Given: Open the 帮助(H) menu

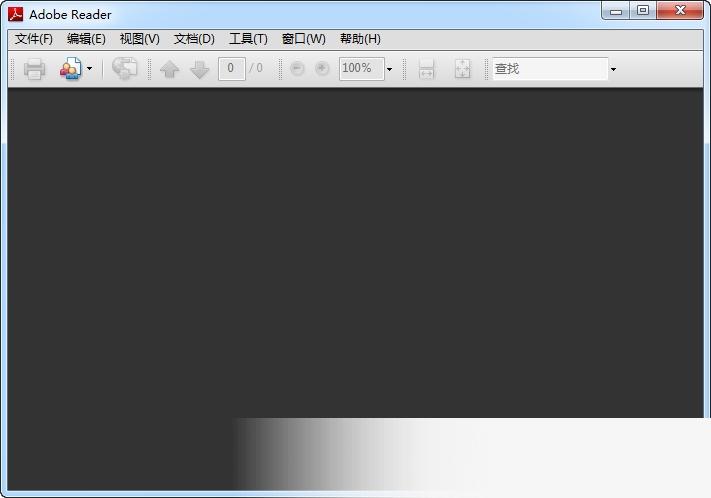Looking at the screenshot, I should [x=360, y=39].
